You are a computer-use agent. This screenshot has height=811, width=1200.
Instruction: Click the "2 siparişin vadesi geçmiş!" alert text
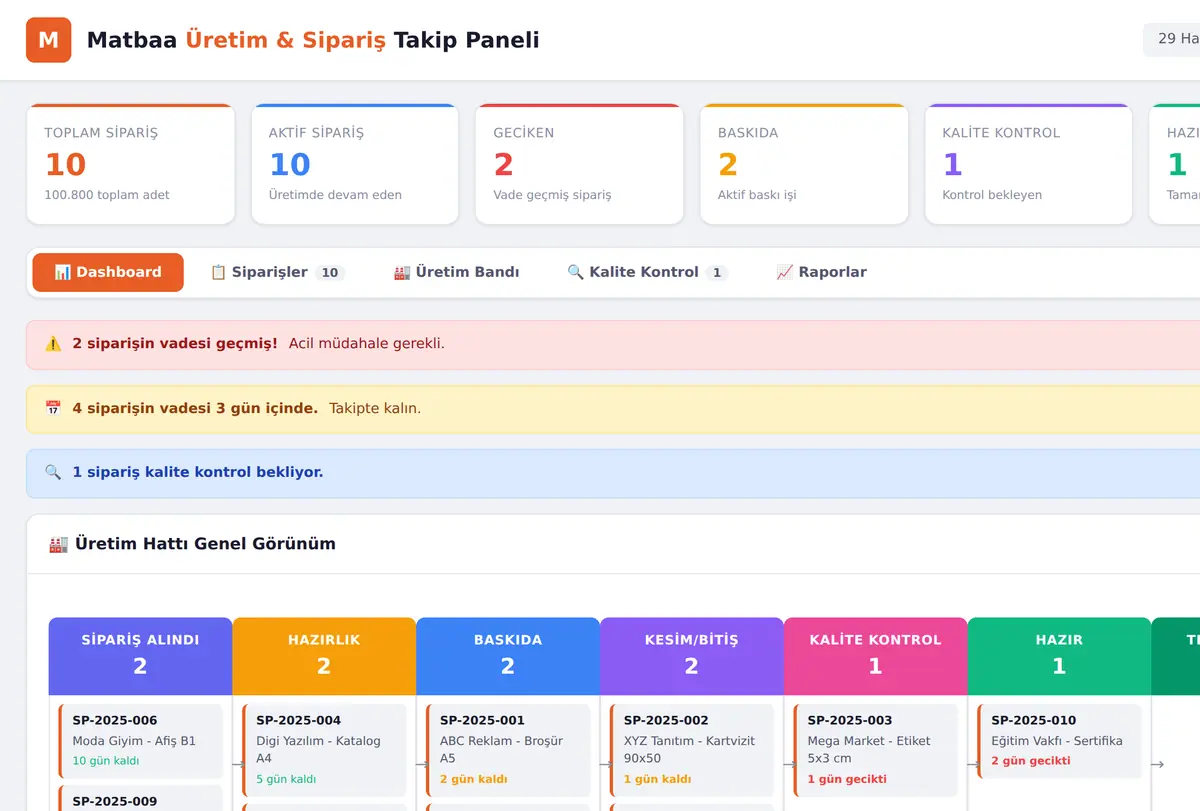[175, 344]
